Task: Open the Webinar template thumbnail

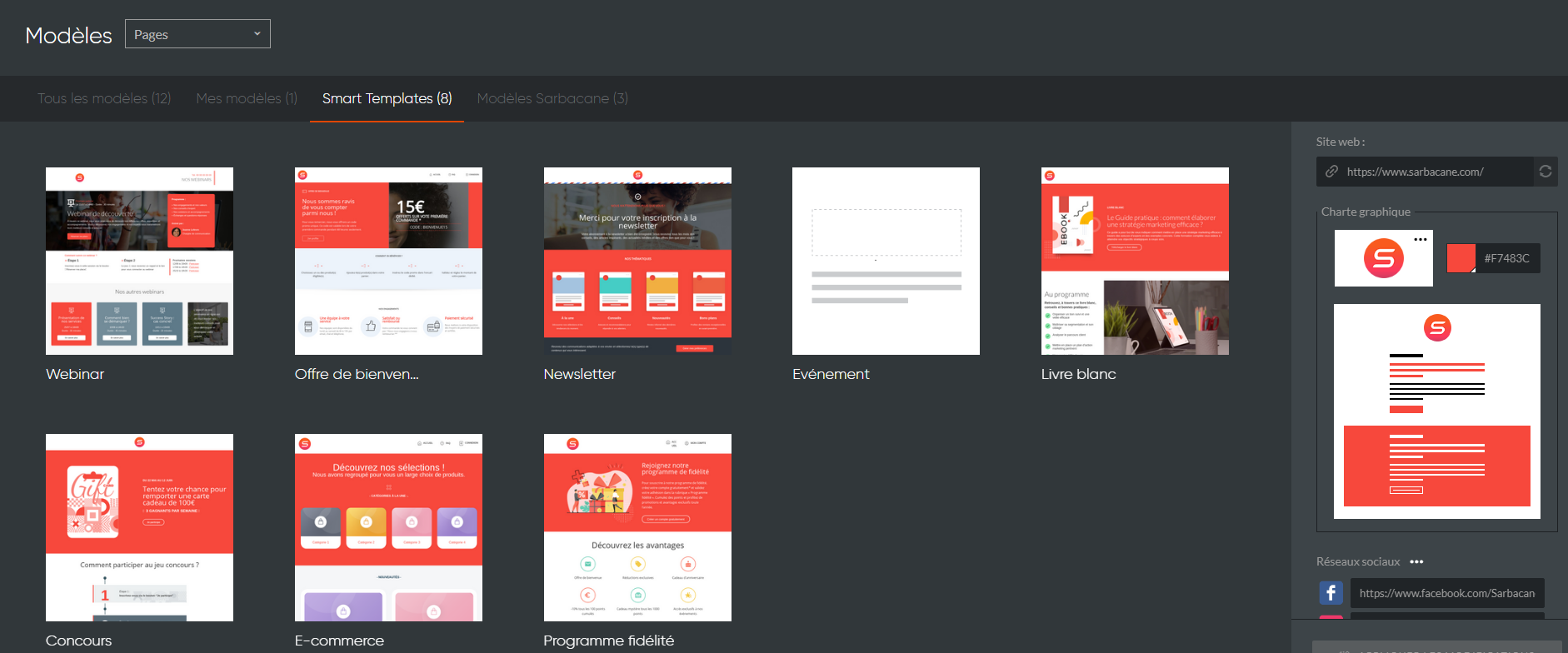Action: tap(139, 261)
